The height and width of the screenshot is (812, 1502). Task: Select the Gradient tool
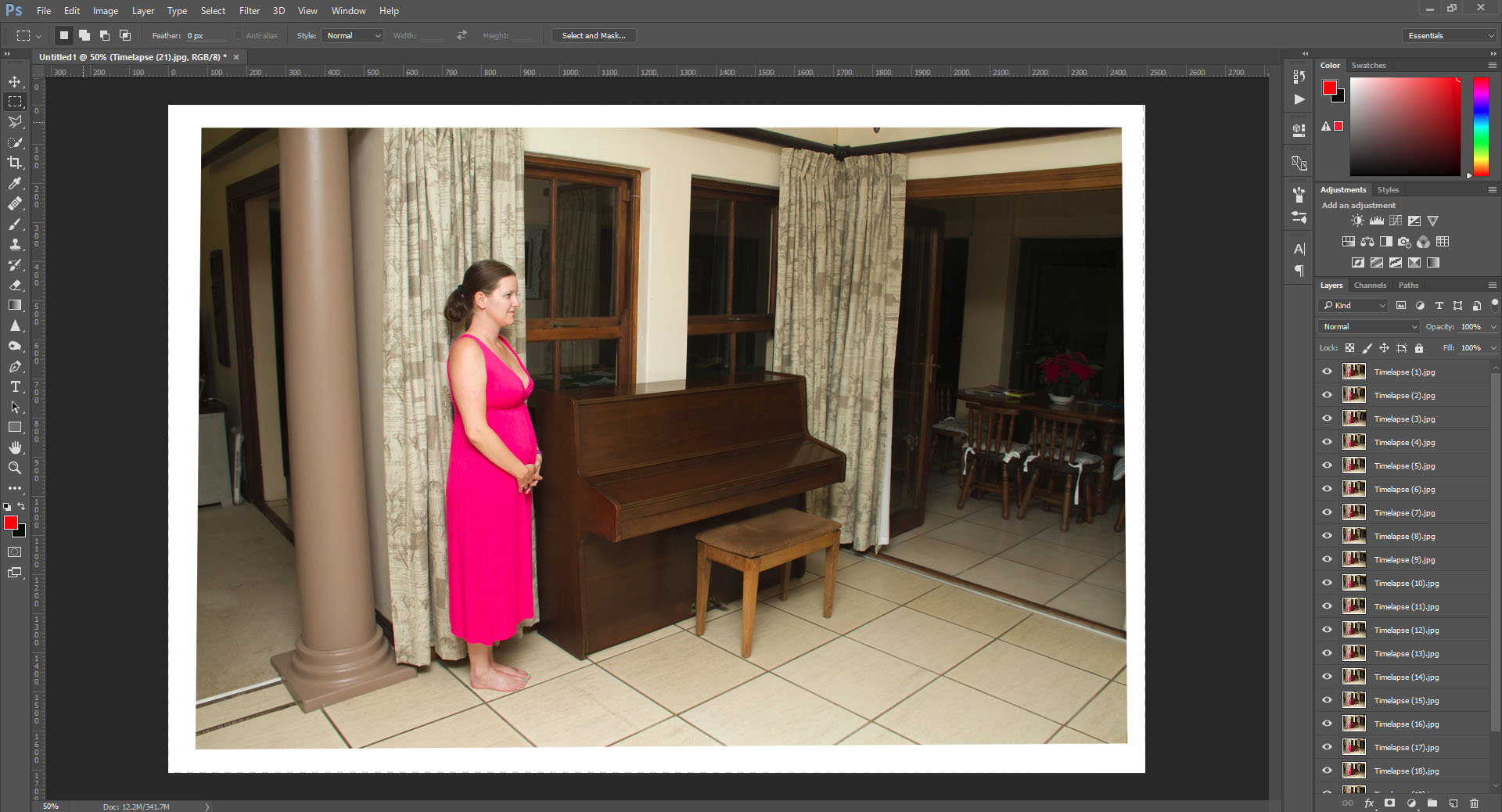point(15,305)
